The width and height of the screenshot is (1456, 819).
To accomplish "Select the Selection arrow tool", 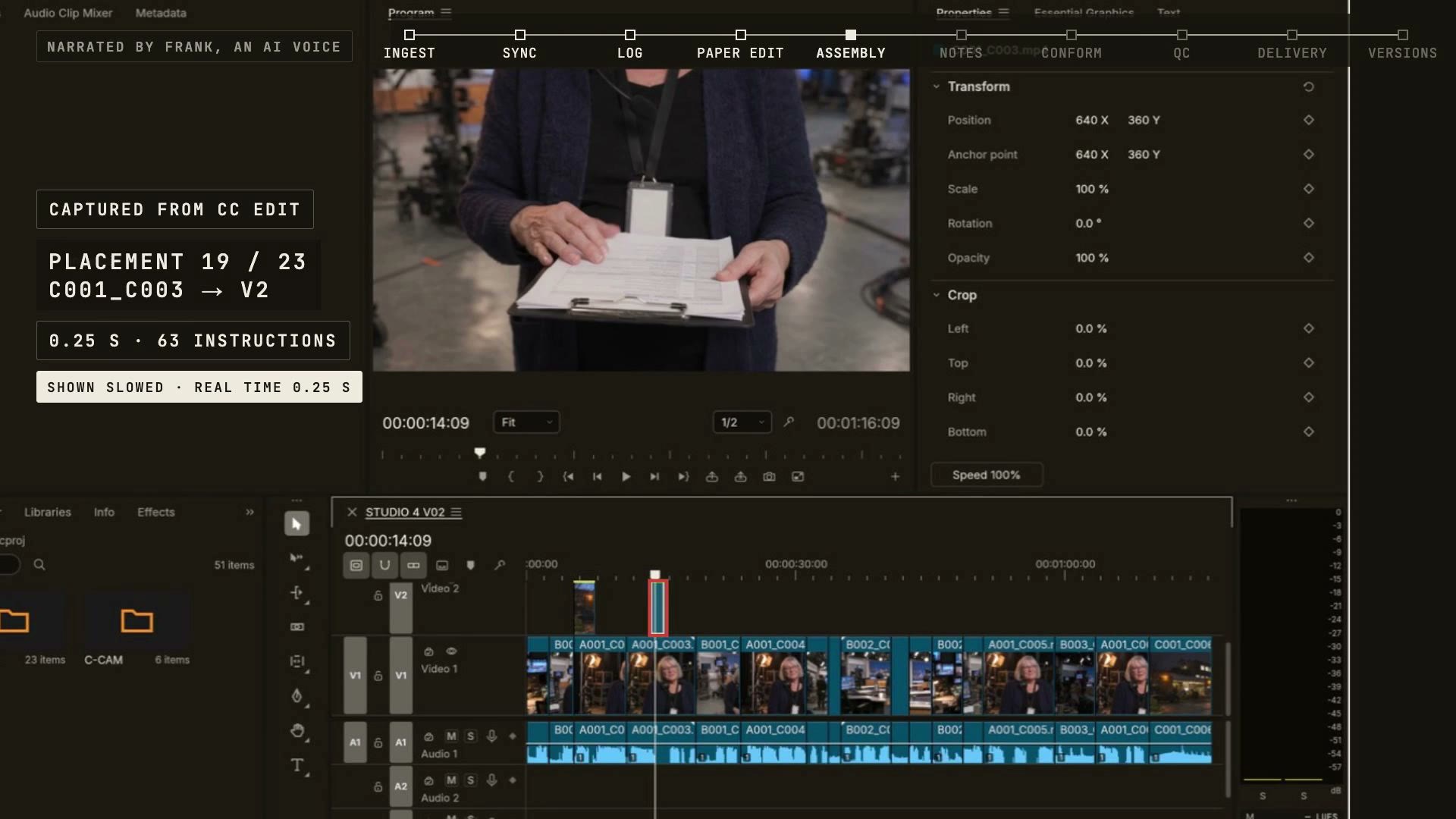I will (x=297, y=524).
